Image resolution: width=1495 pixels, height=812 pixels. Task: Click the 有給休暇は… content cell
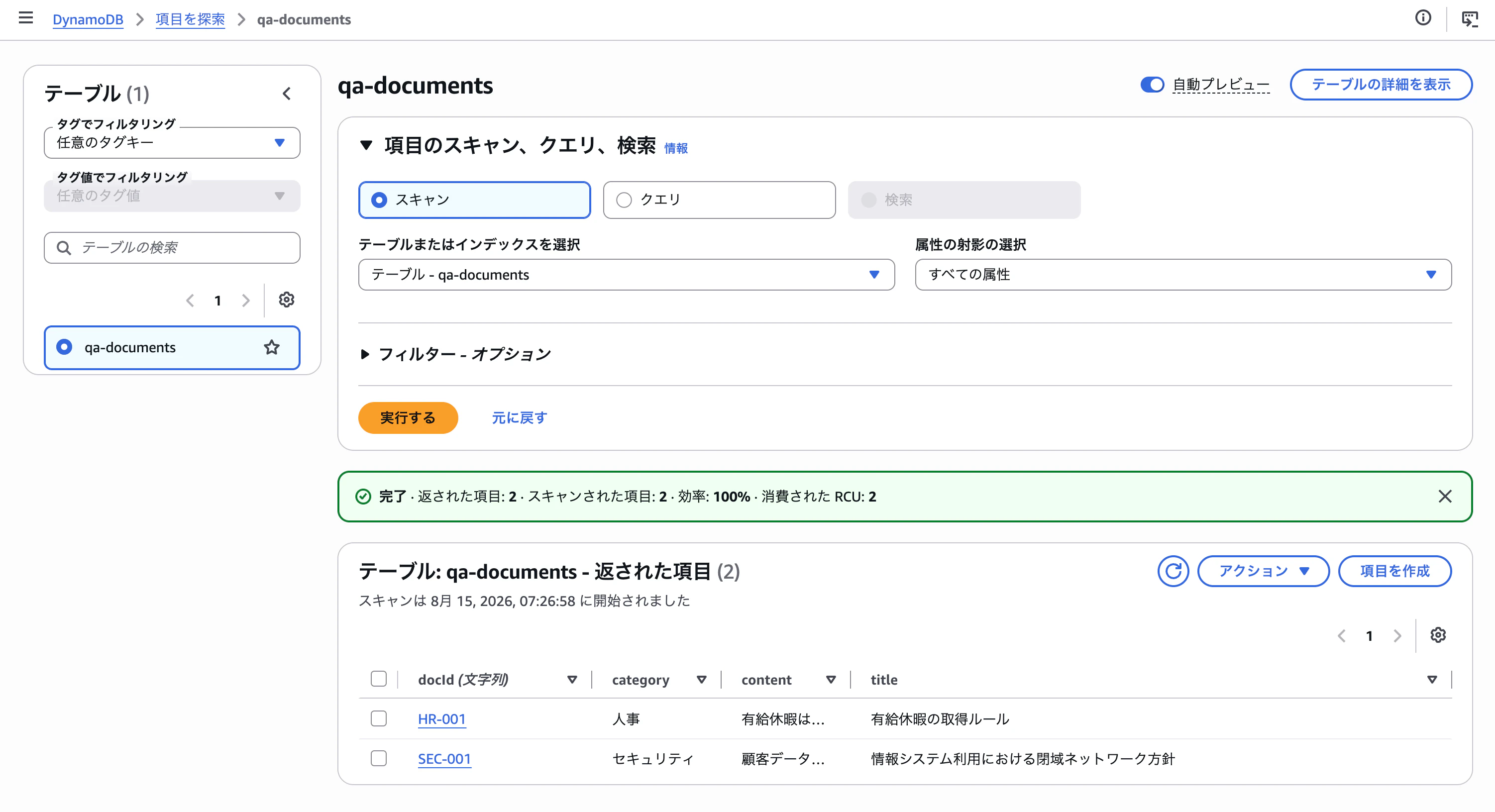coord(783,719)
